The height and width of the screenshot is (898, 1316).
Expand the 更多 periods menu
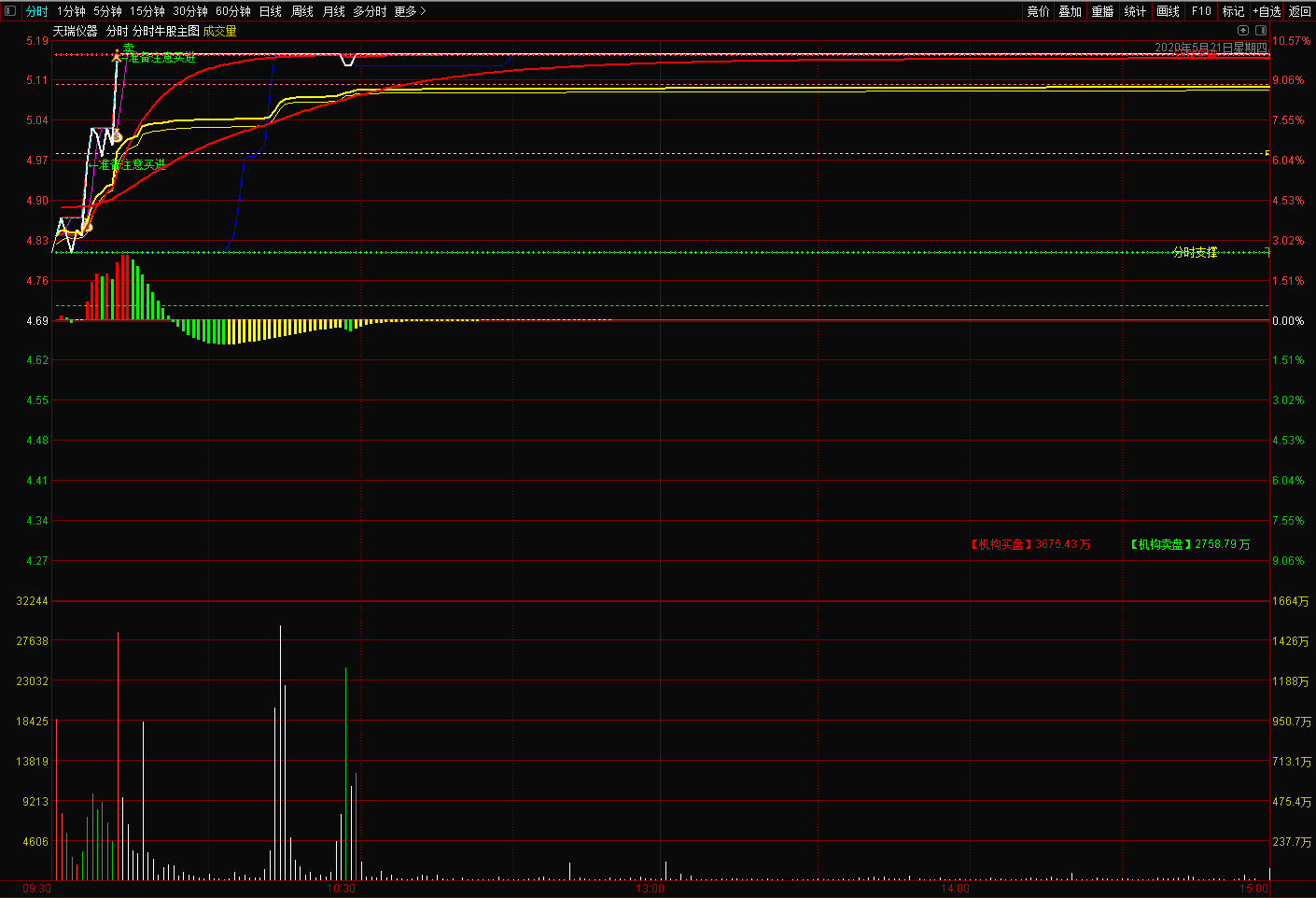(410, 11)
